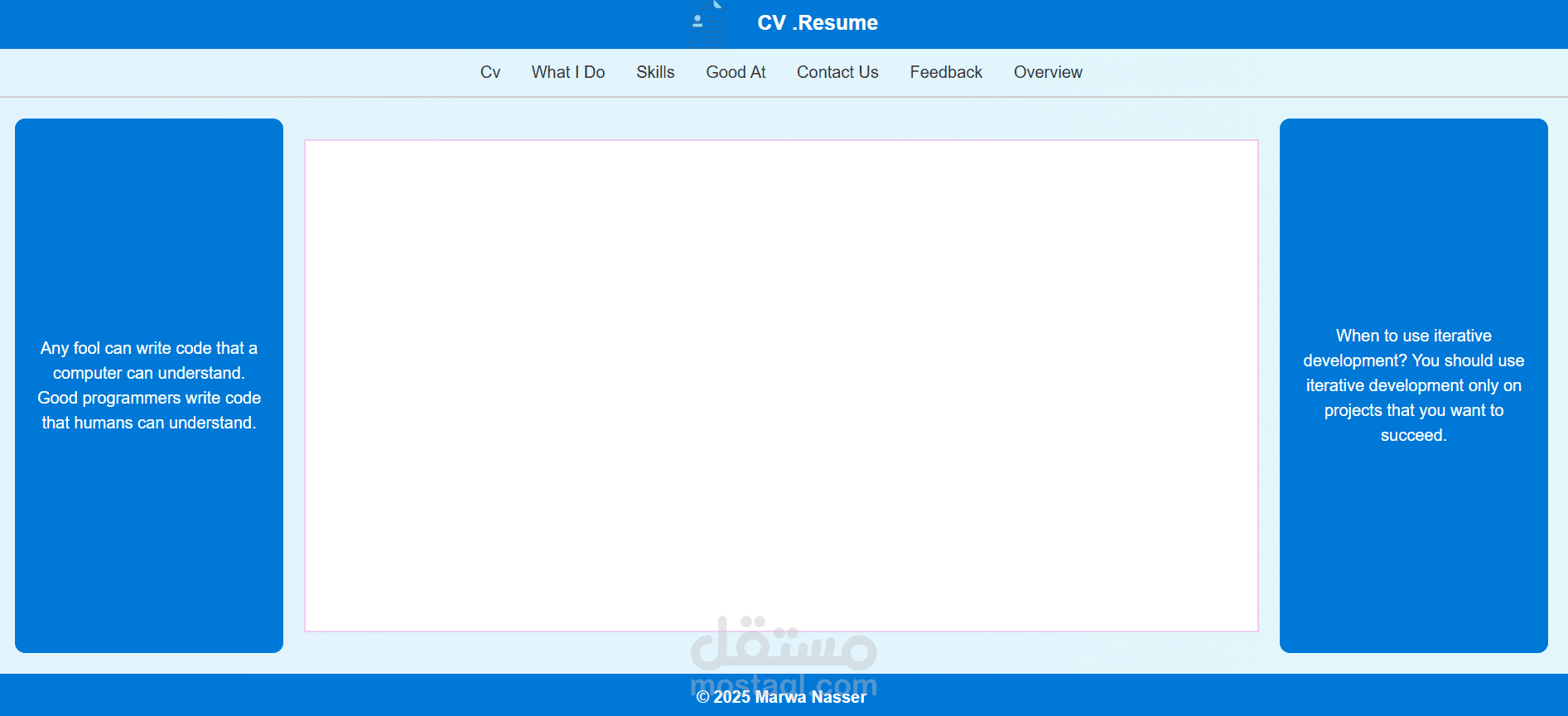Navigate to the Feedback section
This screenshot has height=716, width=1568.
click(x=946, y=72)
